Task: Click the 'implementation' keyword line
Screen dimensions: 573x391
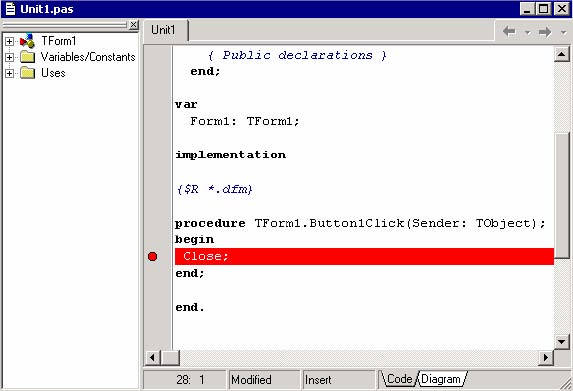Action: [231, 155]
